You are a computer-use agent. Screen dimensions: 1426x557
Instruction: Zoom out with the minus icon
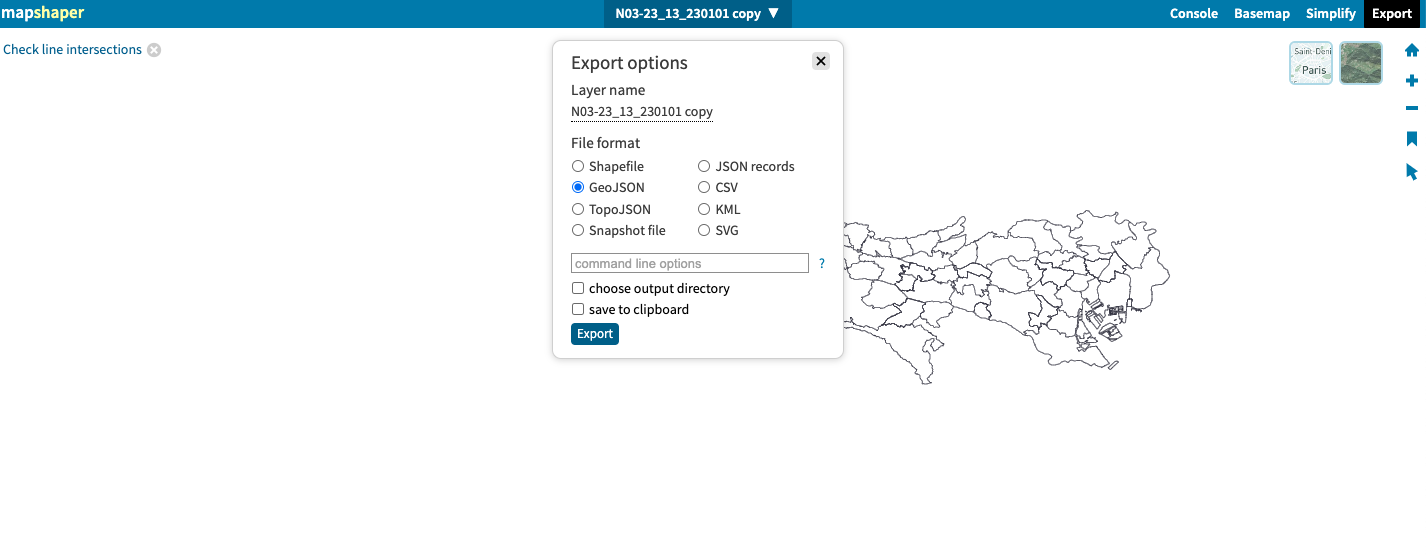[x=1412, y=108]
